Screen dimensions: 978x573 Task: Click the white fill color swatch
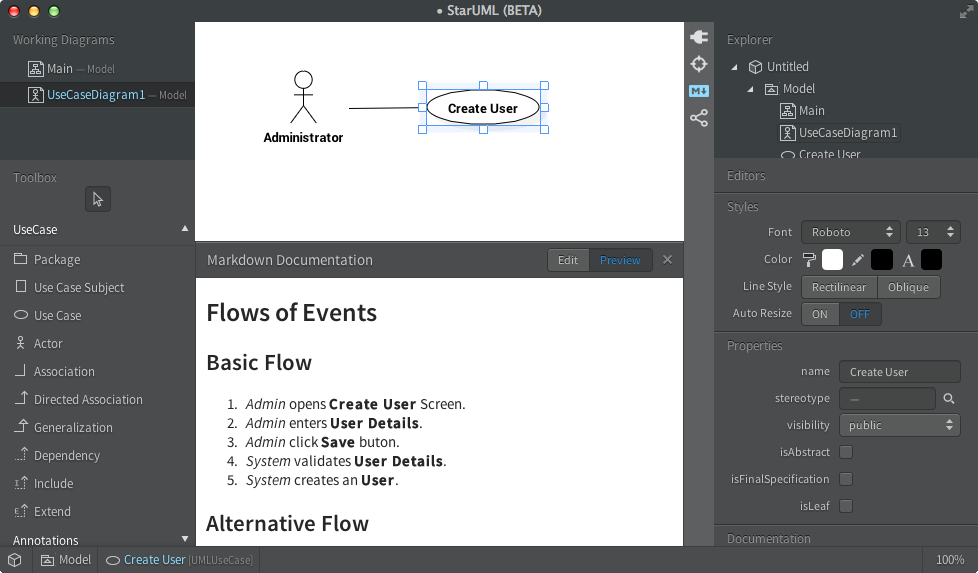832,260
